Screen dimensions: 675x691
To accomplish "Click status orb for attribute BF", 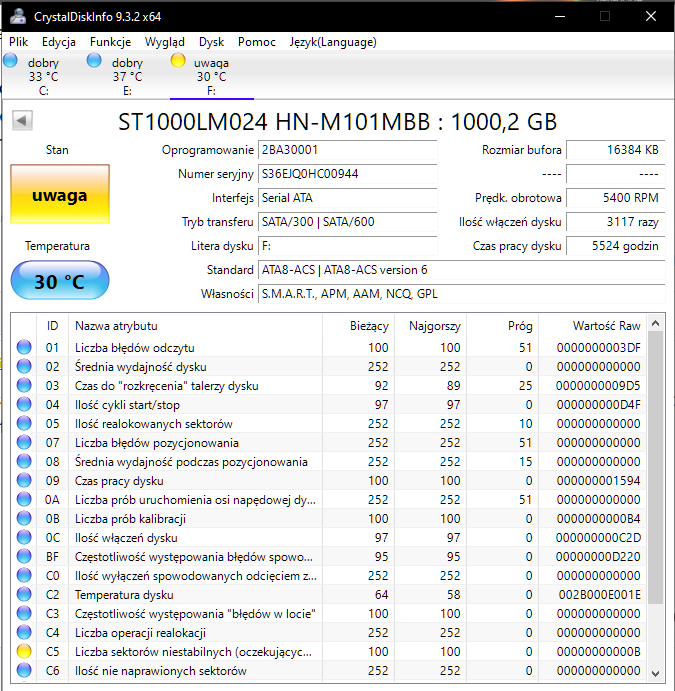I will point(24,556).
